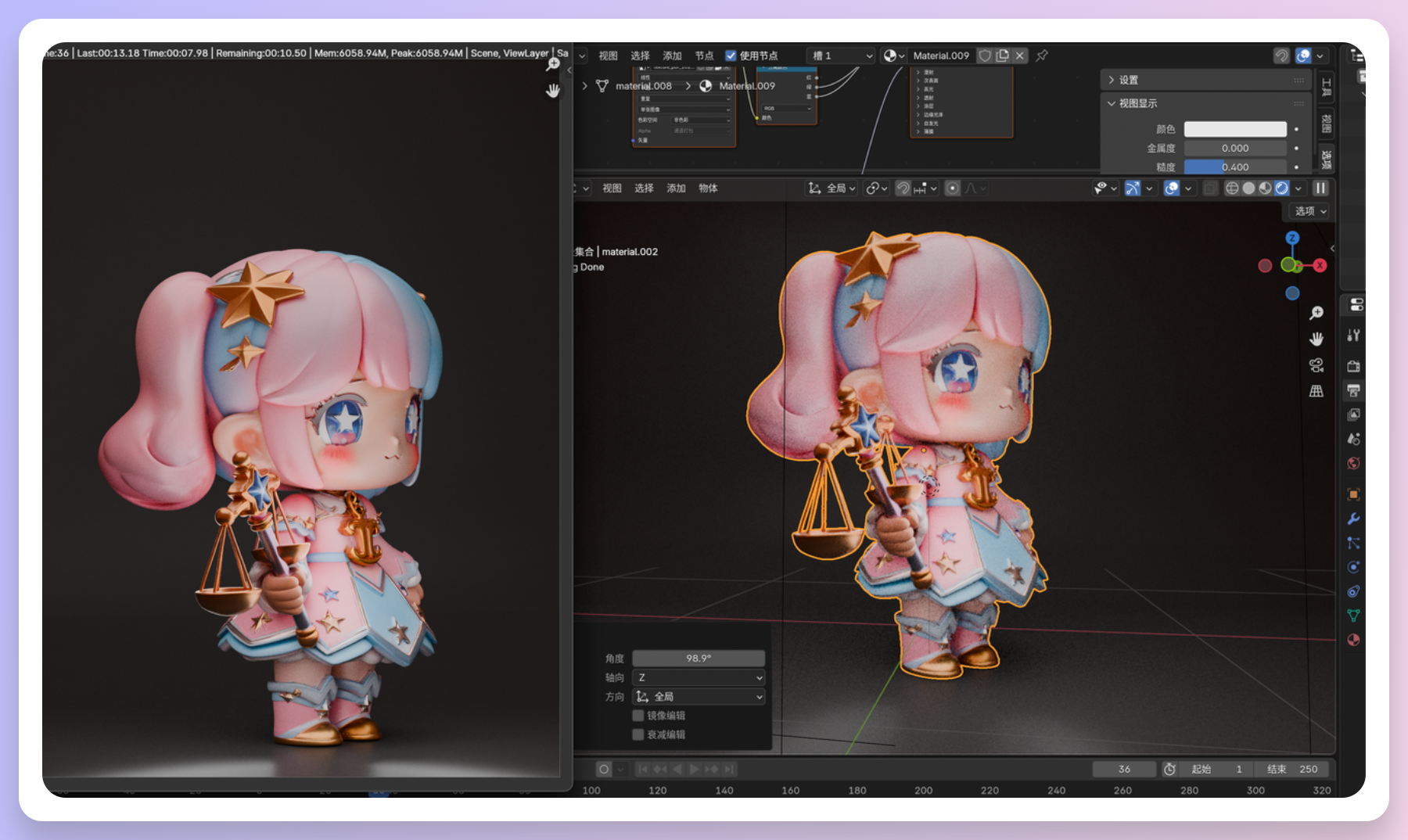Expand the 设置 panel

point(1127,80)
